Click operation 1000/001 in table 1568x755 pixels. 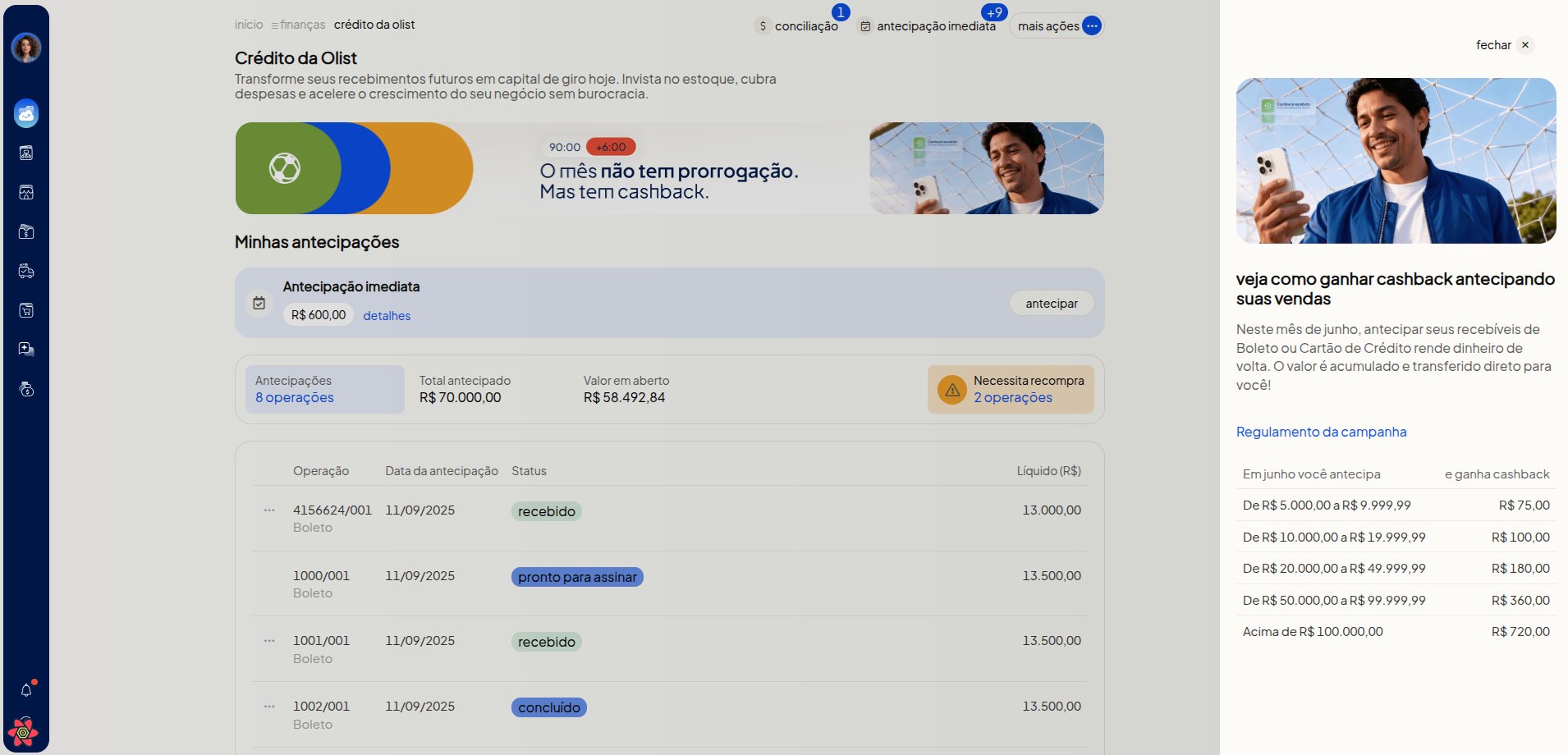coord(321,576)
